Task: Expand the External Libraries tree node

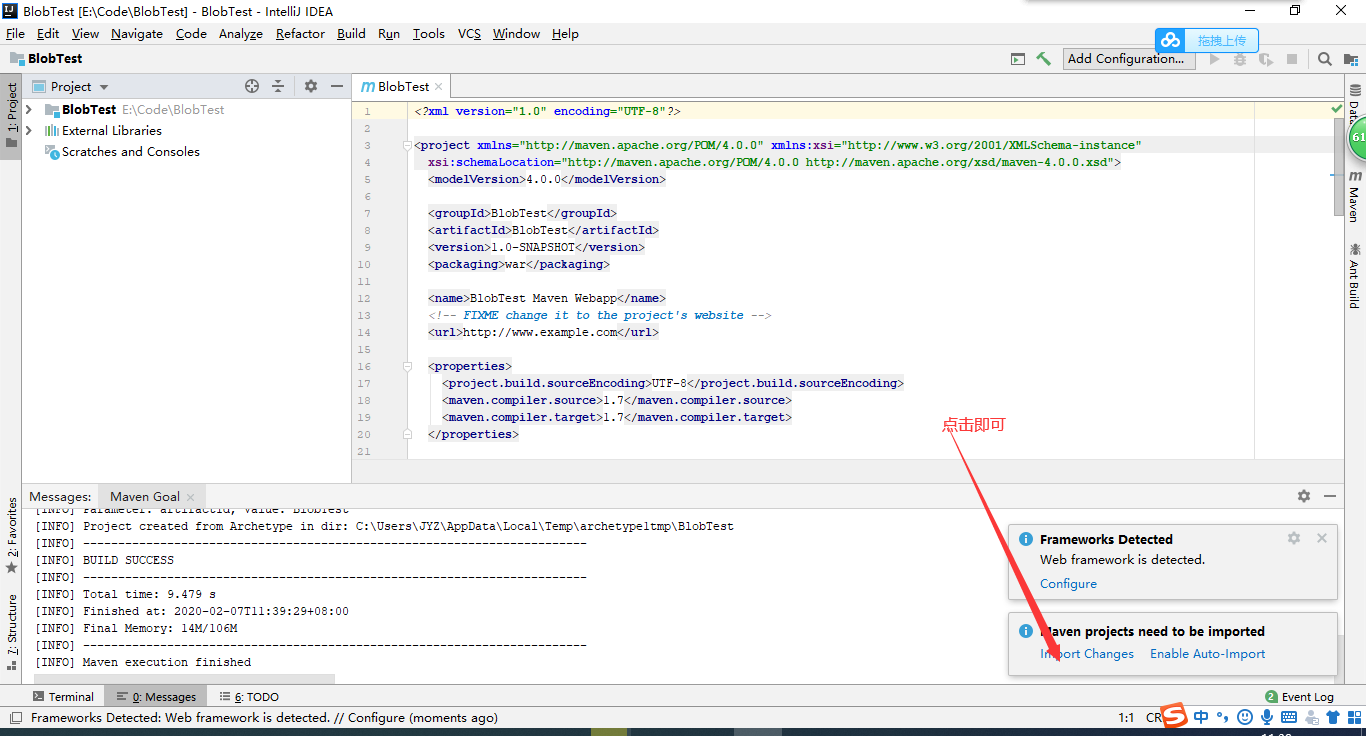Action: click(x=29, y=130)
